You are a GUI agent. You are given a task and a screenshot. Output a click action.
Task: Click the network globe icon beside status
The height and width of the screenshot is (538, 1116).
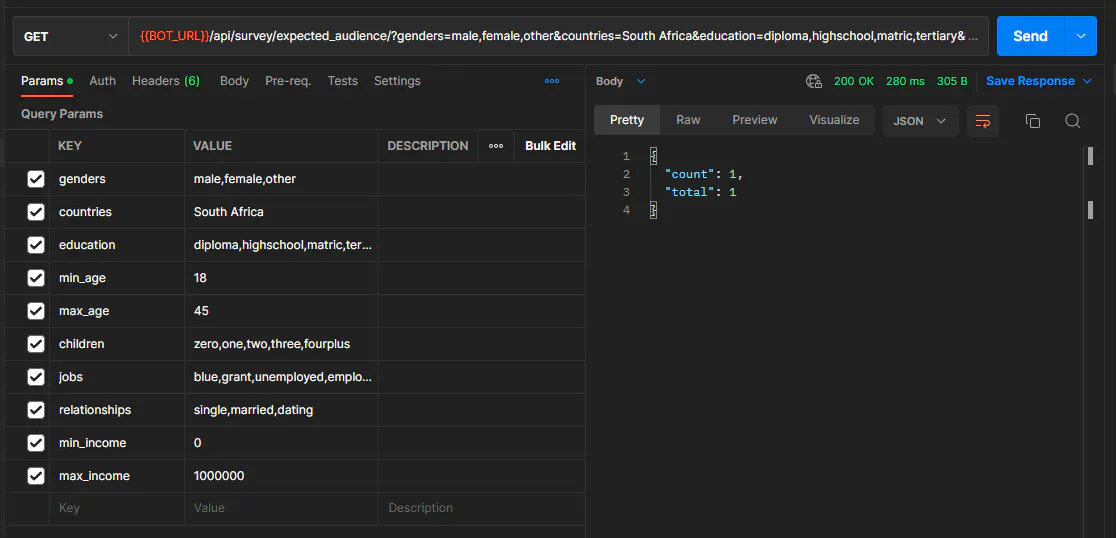813,81
